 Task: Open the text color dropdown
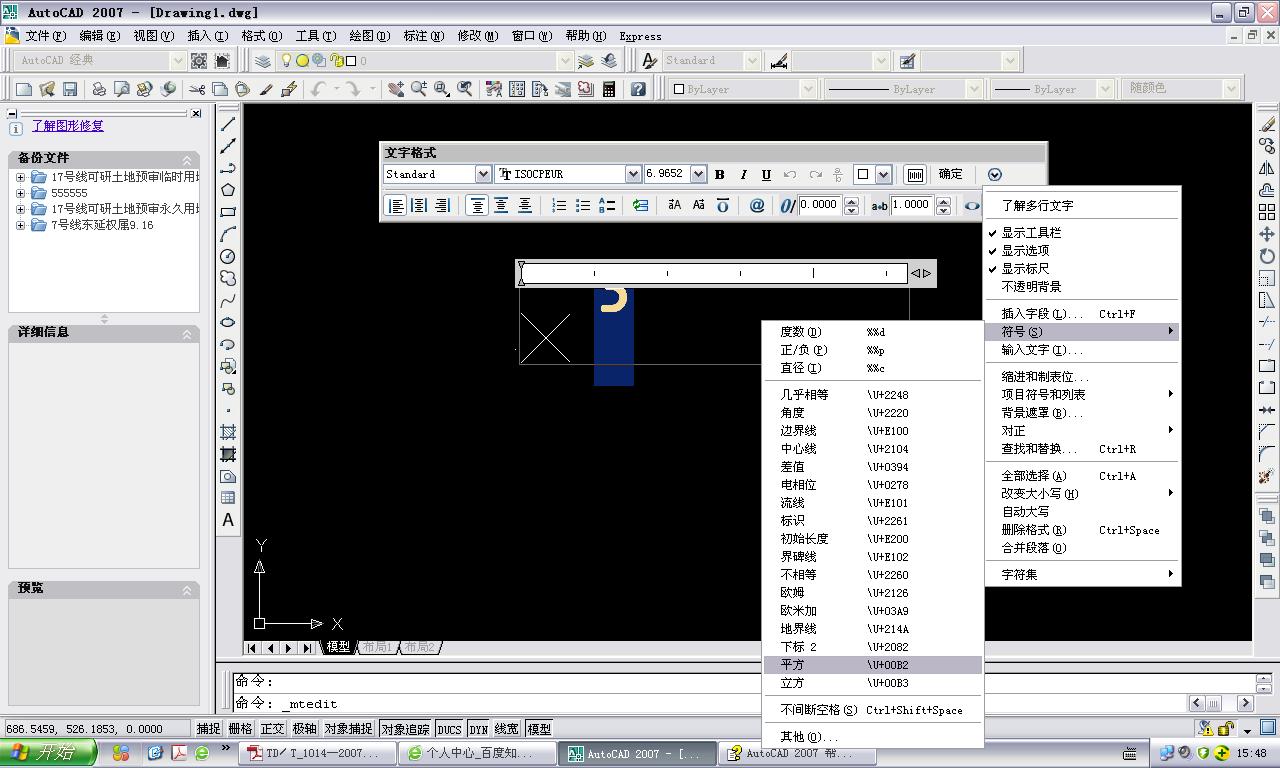883,174
